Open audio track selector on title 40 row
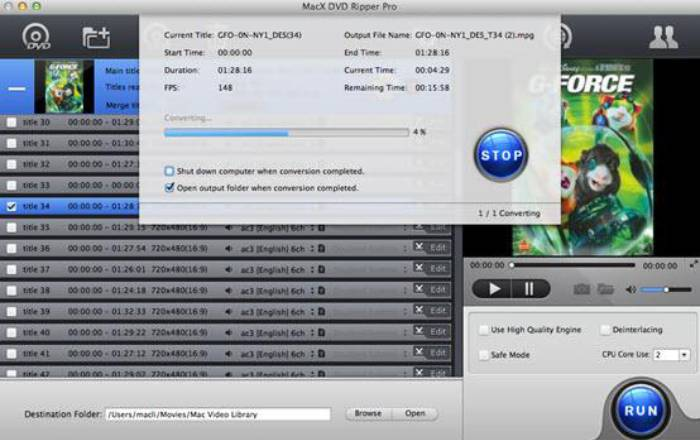Image resolution: width=700 pixels, height=440 pixels. click(312, 332)
